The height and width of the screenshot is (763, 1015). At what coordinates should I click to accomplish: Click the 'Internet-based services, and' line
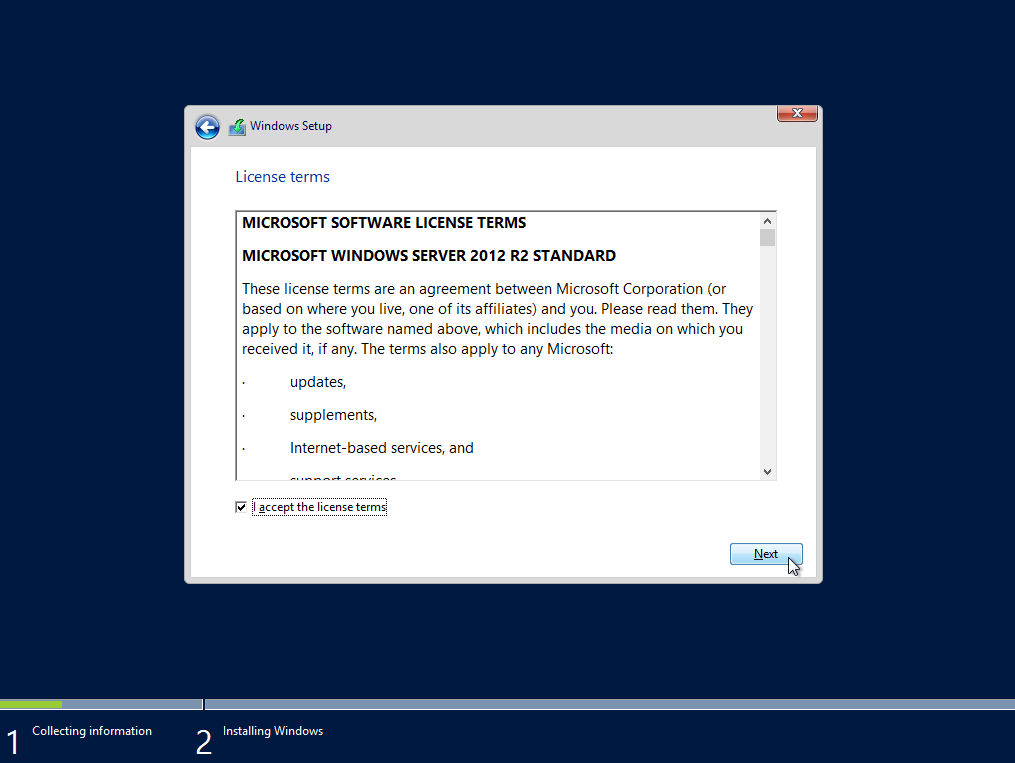381,448
